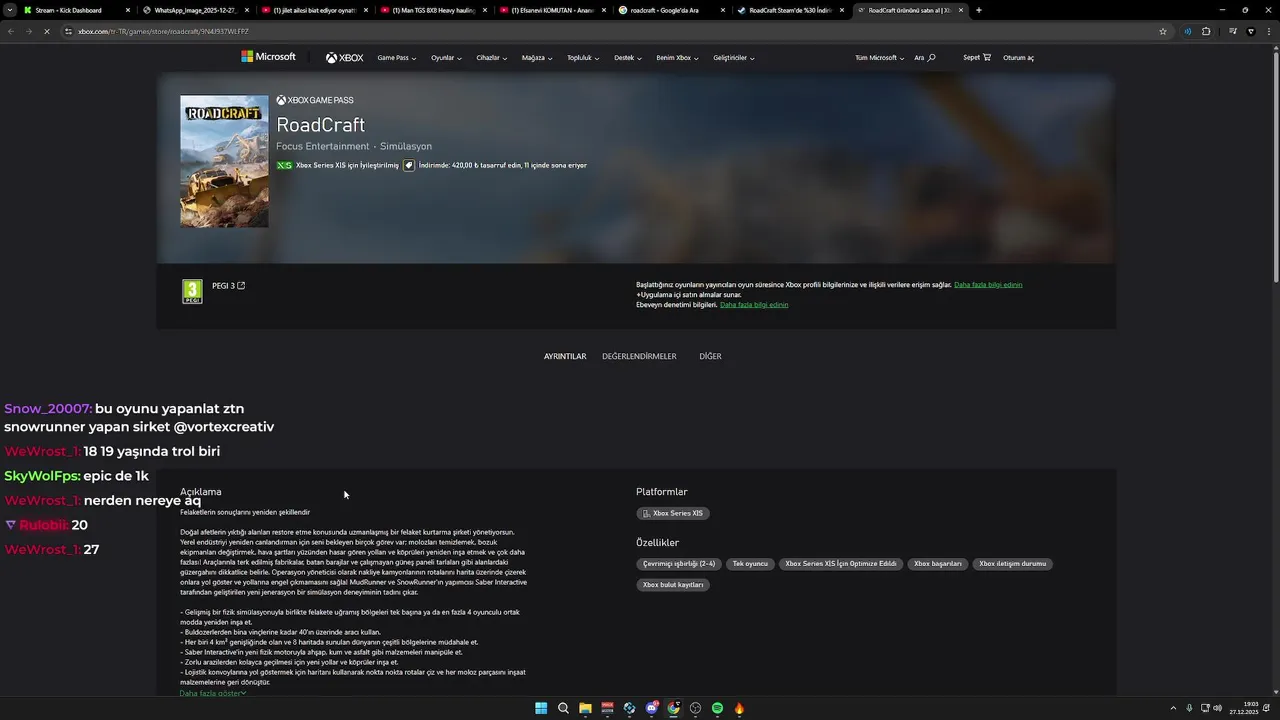This screenshot has width=1280, height=720.
Task: Click the Focus Entertainment publisher link
Action: tap(323, 146)
